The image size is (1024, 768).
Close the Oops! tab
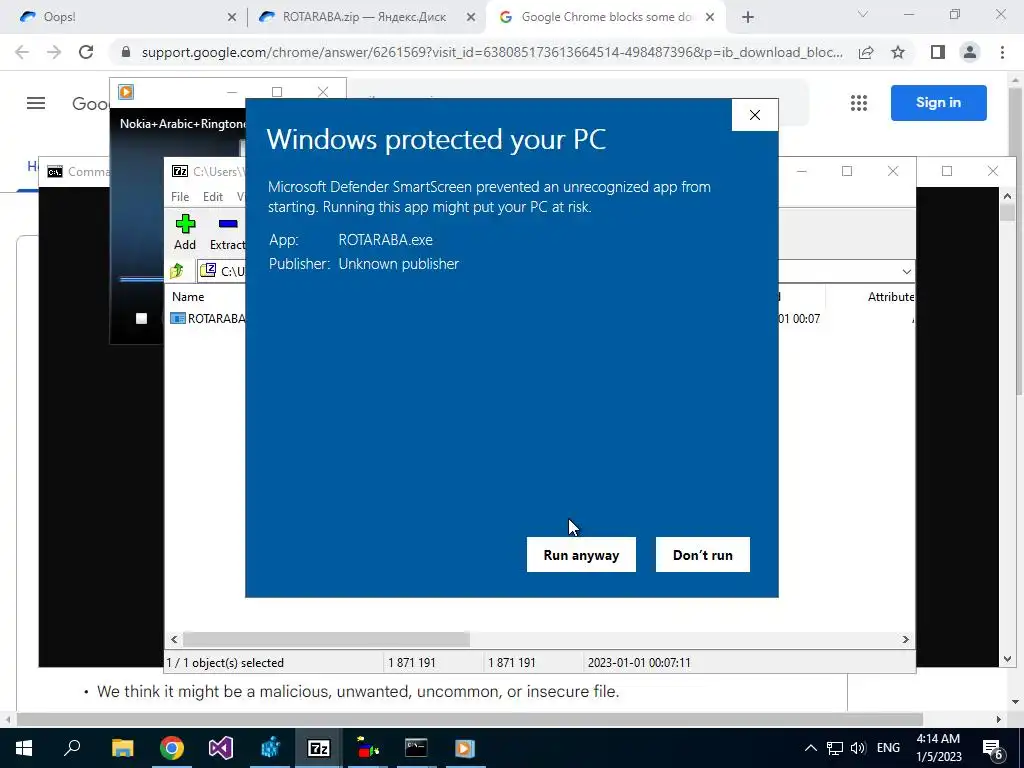(x=231, y=18)
